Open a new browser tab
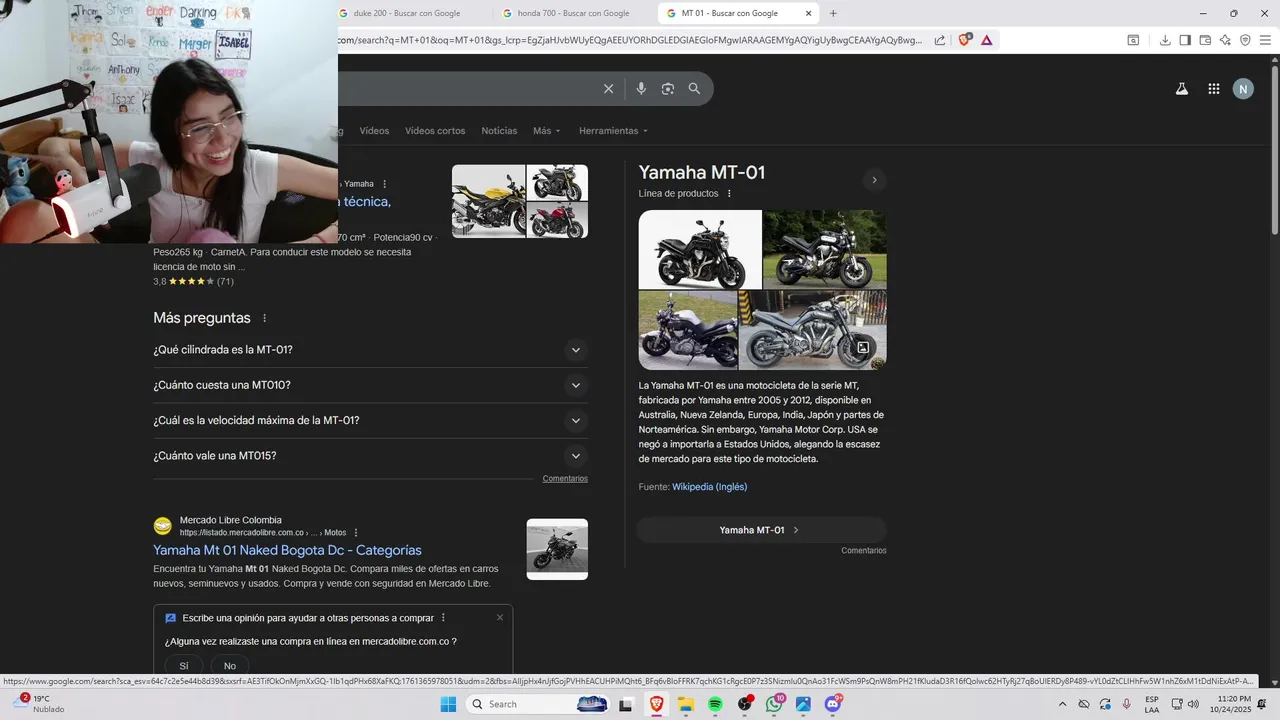The image size is (1280, 720). tap(833, 13)
